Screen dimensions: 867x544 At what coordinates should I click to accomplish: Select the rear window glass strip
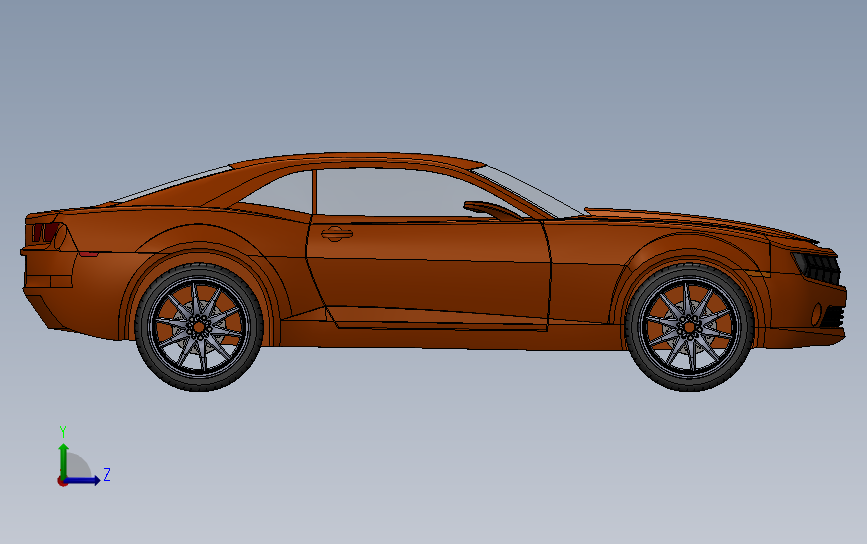pyautogui.click(x=174, y=182)
